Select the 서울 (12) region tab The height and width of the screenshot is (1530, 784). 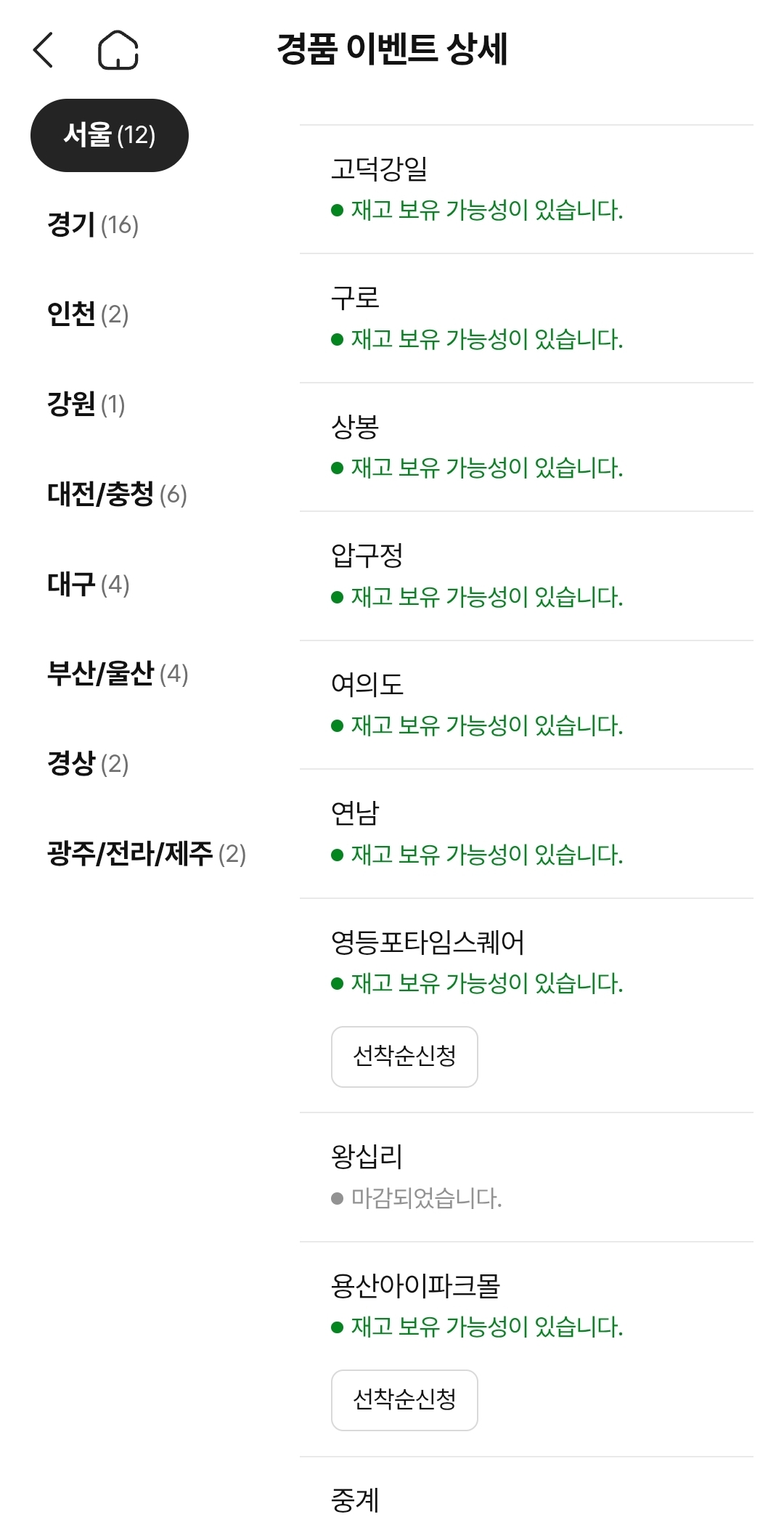110,136
